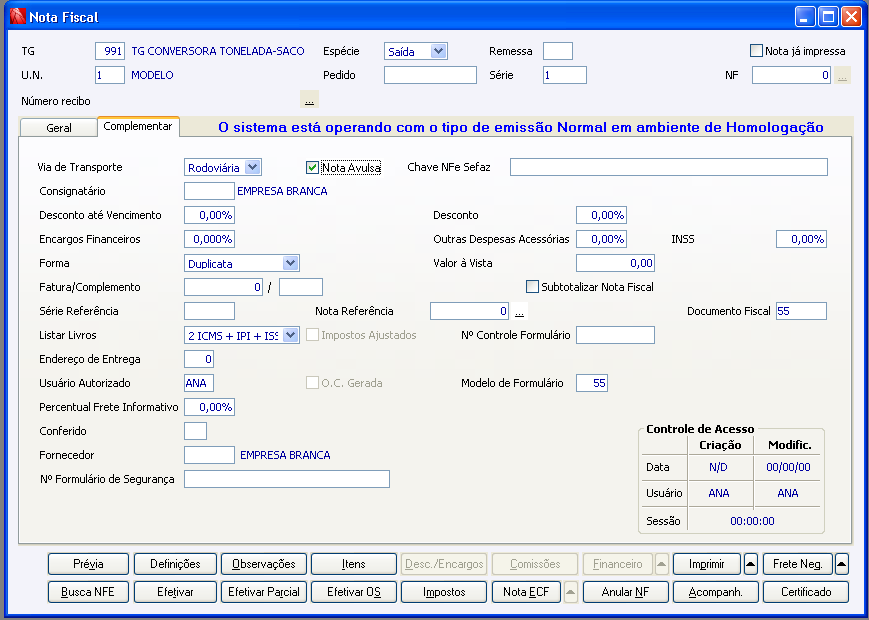Click the up arrow next to Imprimir
The width and height of the screenshot is (869, 620).
coord(750,564)
